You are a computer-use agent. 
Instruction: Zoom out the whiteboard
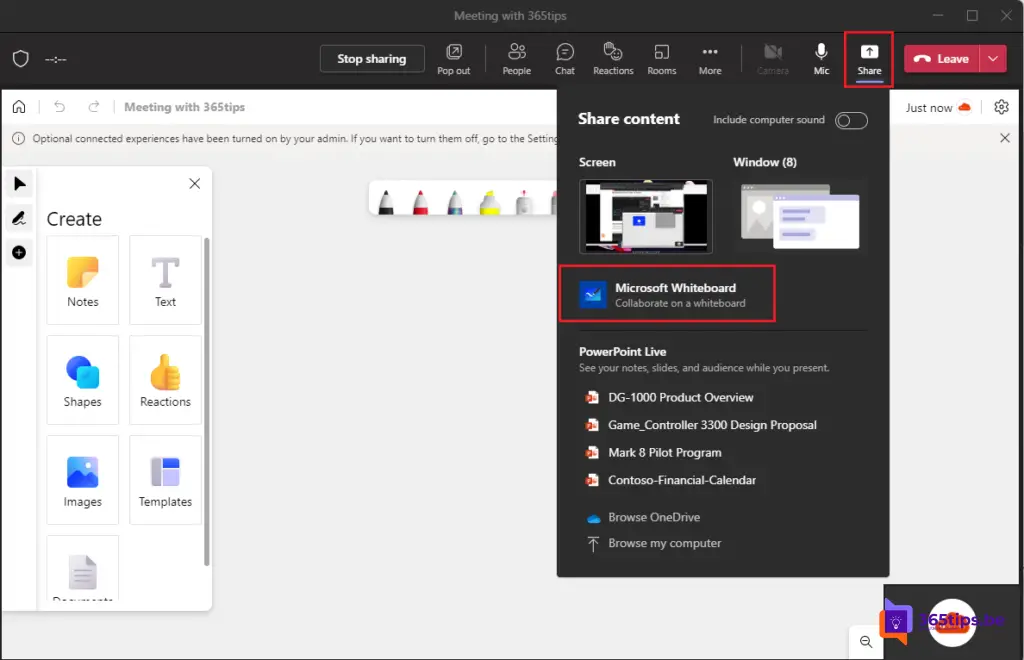coord(866,642)
